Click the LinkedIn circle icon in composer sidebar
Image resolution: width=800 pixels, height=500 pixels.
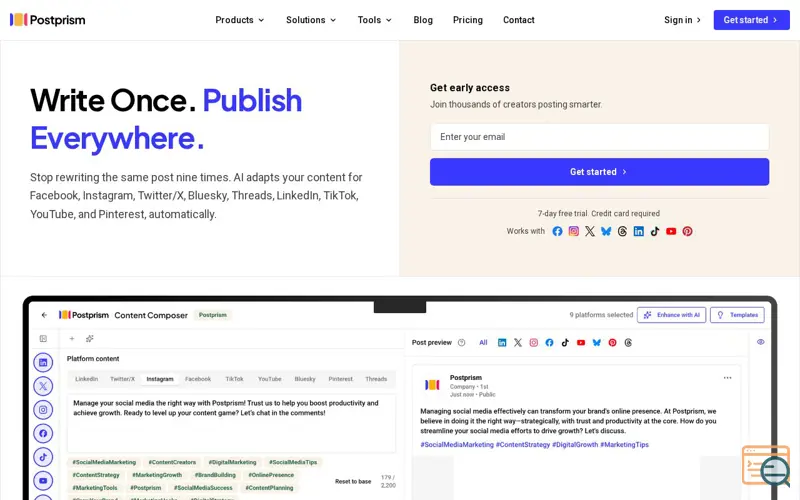click(x=43, y=363)
